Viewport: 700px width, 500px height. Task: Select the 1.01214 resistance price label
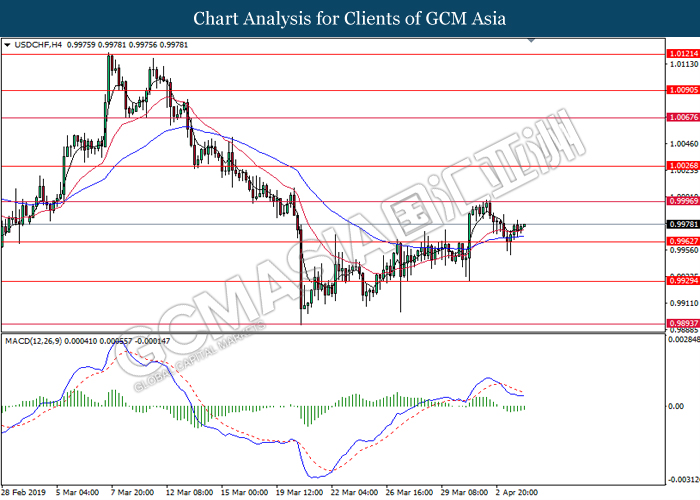[683, 54]
